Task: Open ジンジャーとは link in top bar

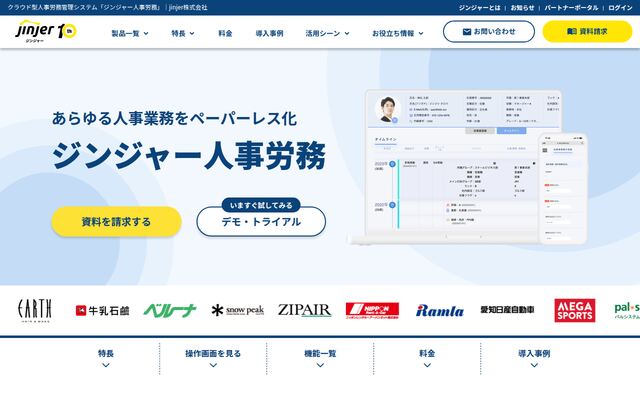Action: [x=479, y=8]
